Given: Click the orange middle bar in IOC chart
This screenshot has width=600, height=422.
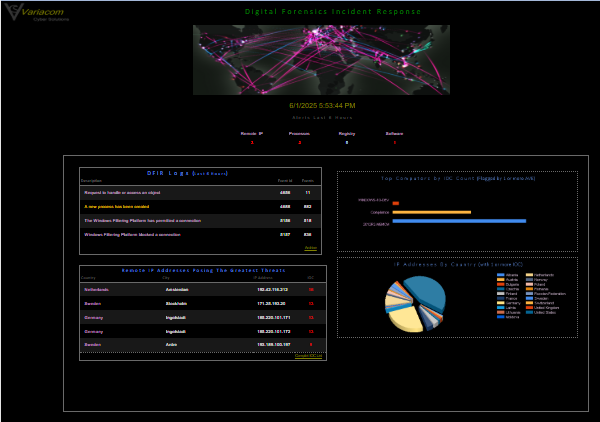Looking at the screenshot, I should (432, 212).
